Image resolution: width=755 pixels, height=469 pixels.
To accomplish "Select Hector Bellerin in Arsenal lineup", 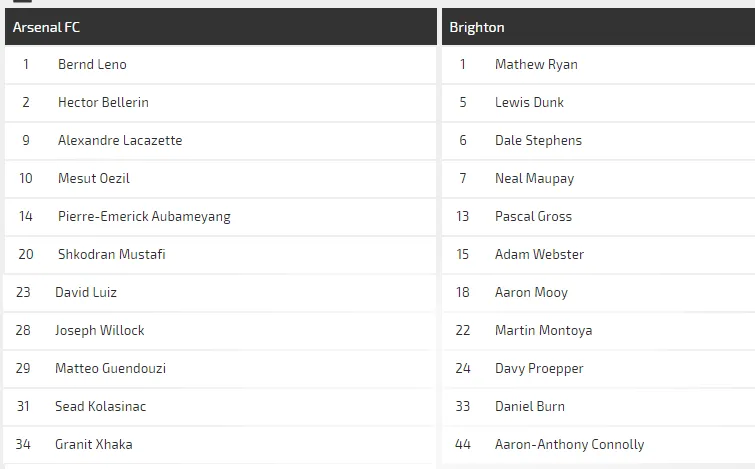I will (103, 103).
